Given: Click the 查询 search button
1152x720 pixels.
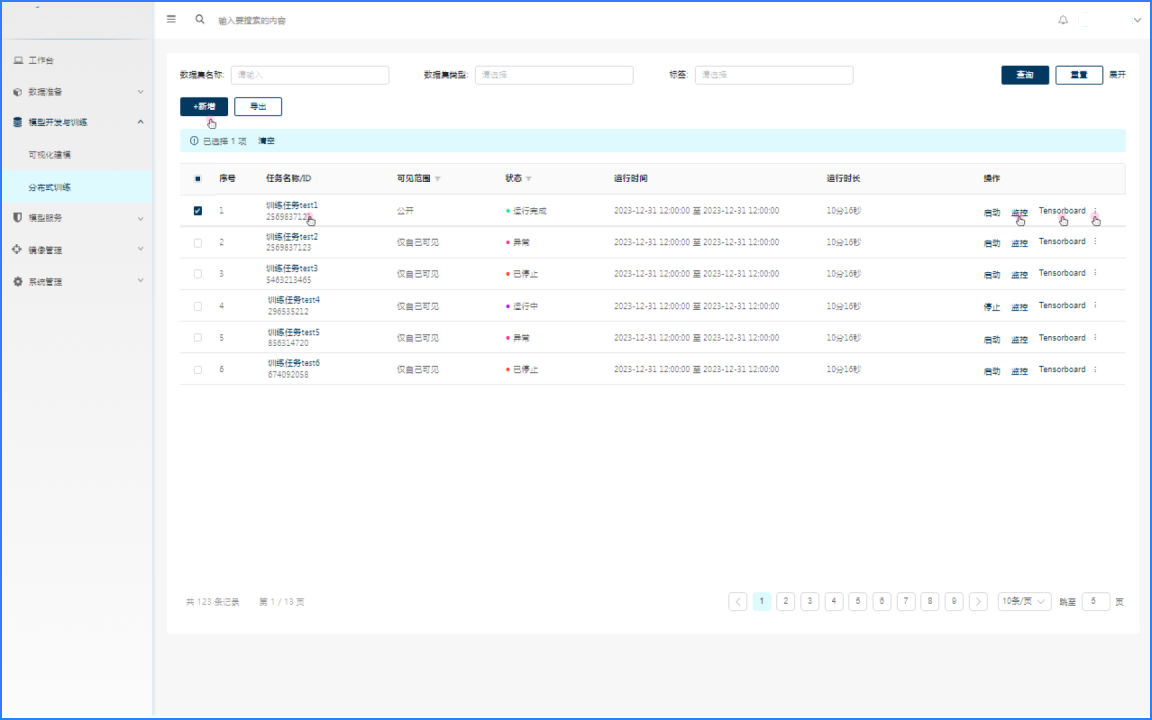Looking at the screenshot, I should tap(1025, 75).
